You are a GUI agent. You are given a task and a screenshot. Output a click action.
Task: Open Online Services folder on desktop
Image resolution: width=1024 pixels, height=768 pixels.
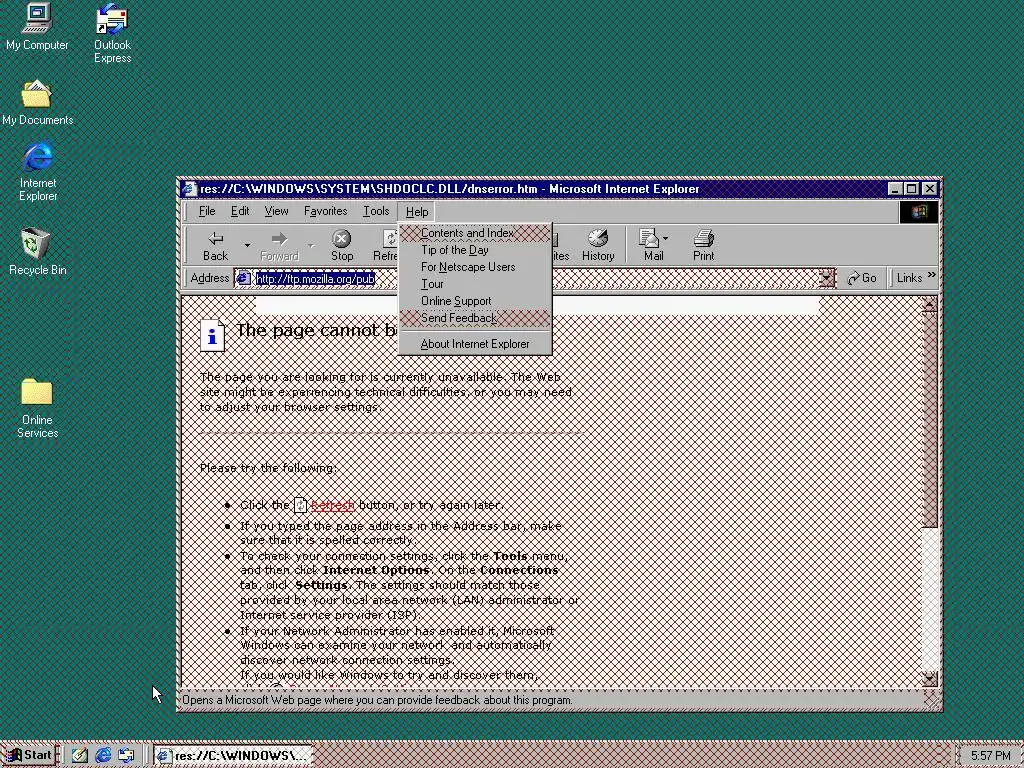coord(37,408)
